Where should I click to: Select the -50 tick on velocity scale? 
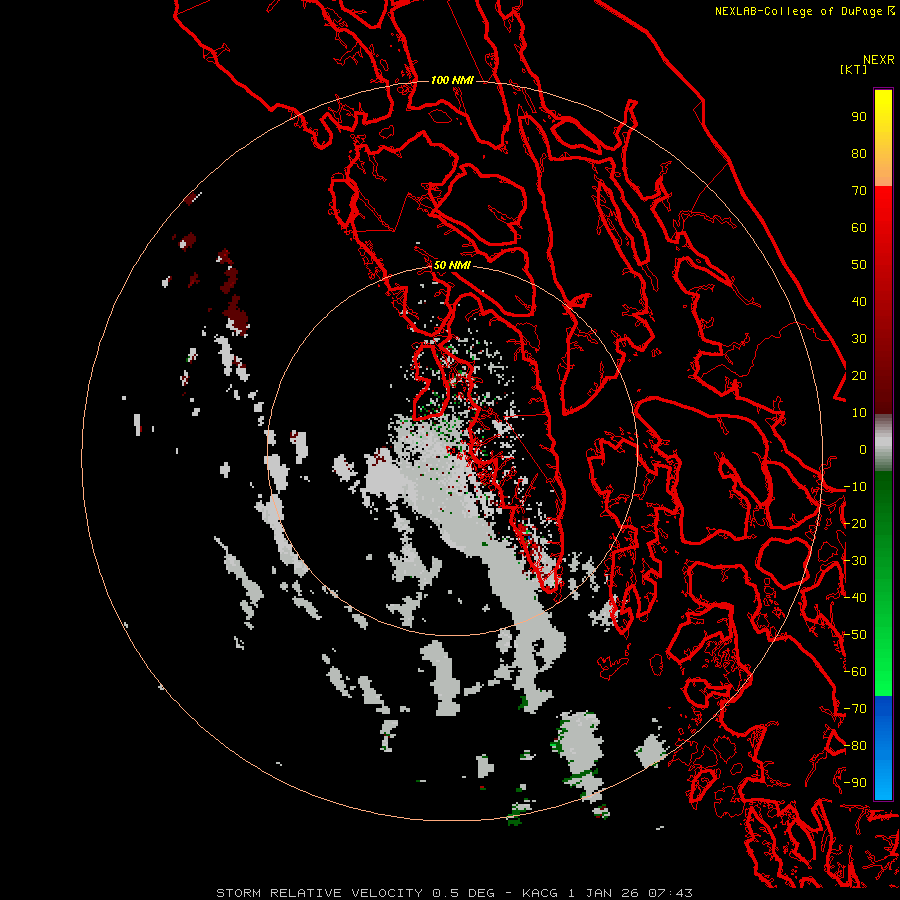tap(855, 634)
